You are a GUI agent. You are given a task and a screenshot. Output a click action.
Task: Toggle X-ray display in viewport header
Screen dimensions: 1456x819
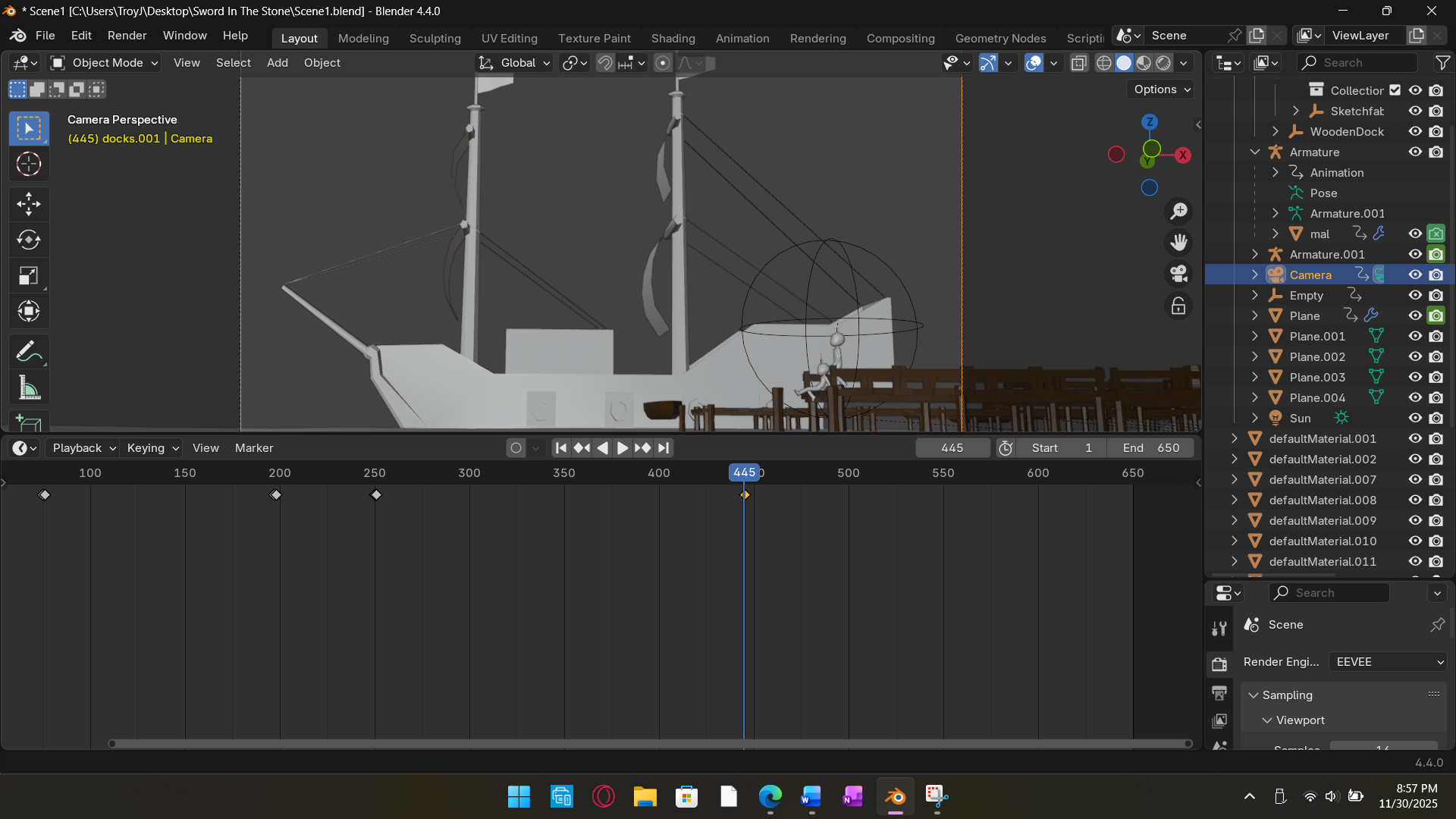click(1078, 63)
